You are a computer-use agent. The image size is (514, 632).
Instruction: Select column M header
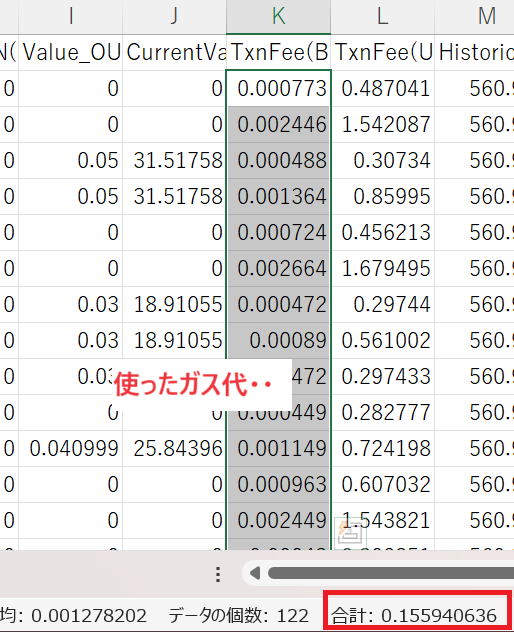pos(474,17)
